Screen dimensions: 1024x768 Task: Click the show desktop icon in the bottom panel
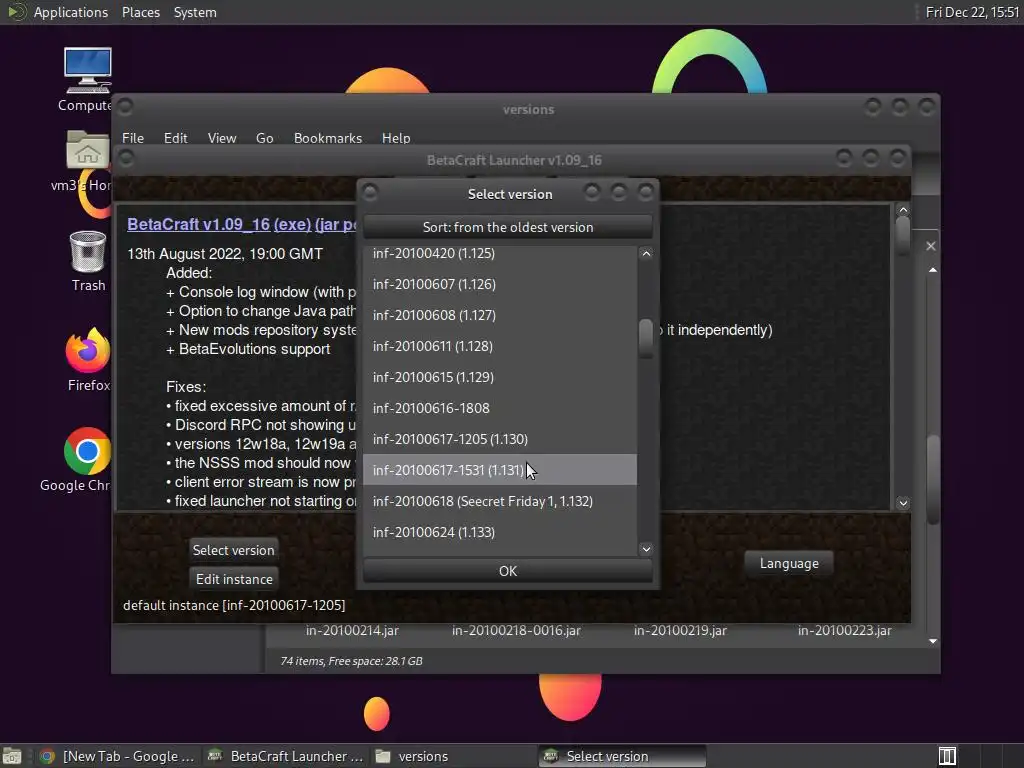pyautogui.click(x=12, y=756)
